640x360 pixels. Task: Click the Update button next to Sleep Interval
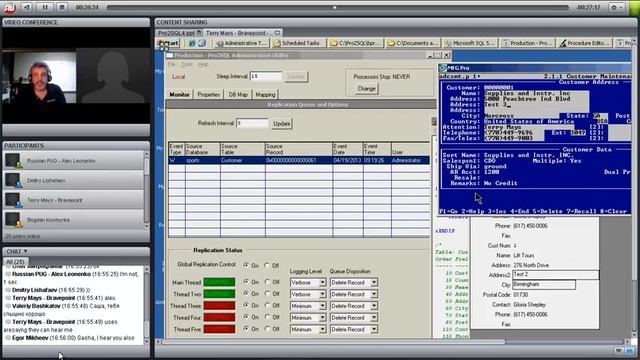pyautogui.click(x=296, y=76)
